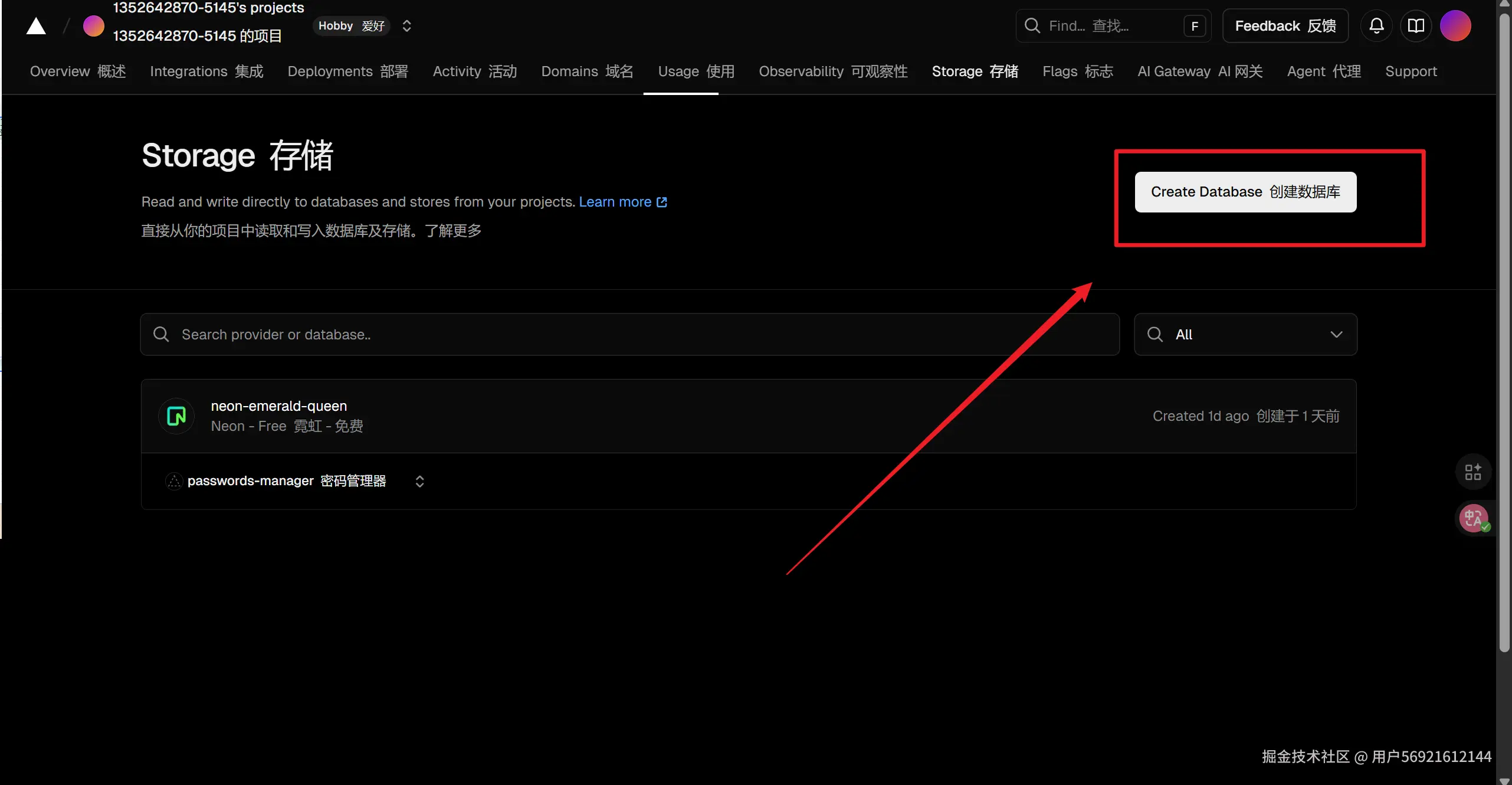Open the Observability tab
1512x785 pixels.
[832, 71]
